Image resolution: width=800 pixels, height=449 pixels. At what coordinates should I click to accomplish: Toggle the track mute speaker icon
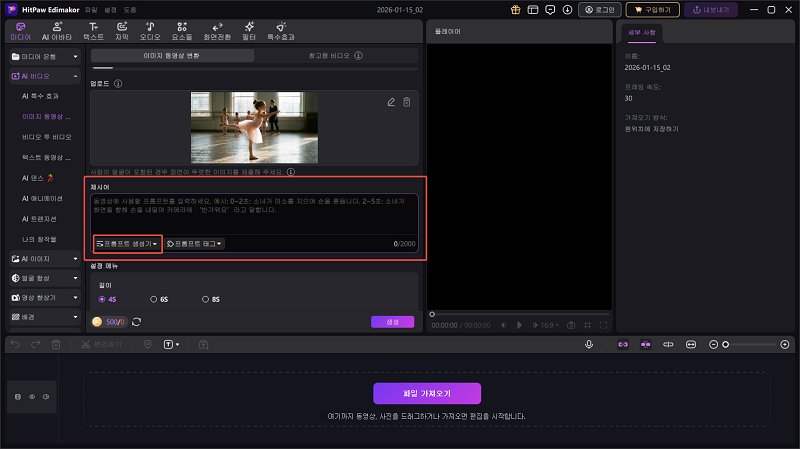(x=46, y=396)
